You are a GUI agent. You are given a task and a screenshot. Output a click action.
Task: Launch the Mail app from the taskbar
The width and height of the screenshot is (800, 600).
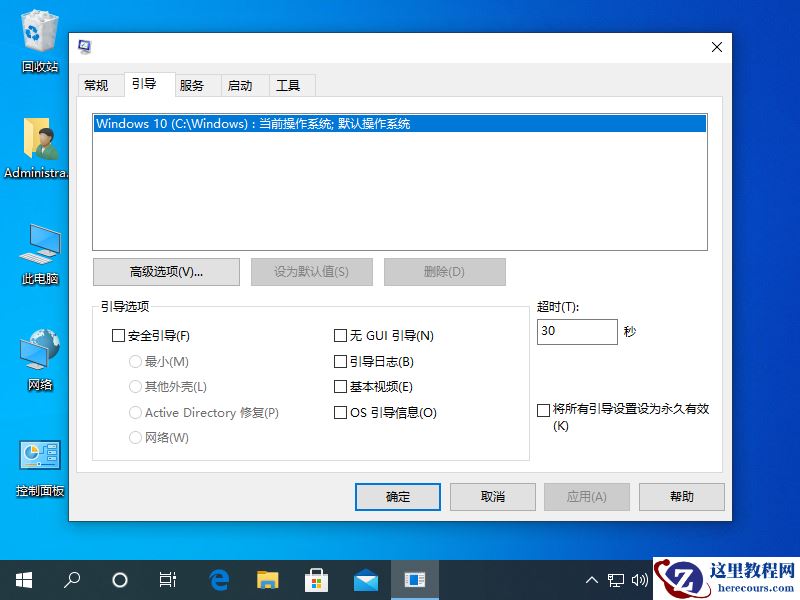click(365, 579)
